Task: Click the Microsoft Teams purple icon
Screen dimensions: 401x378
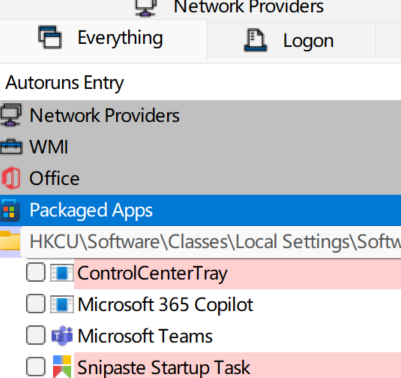Action: (62, 336)
